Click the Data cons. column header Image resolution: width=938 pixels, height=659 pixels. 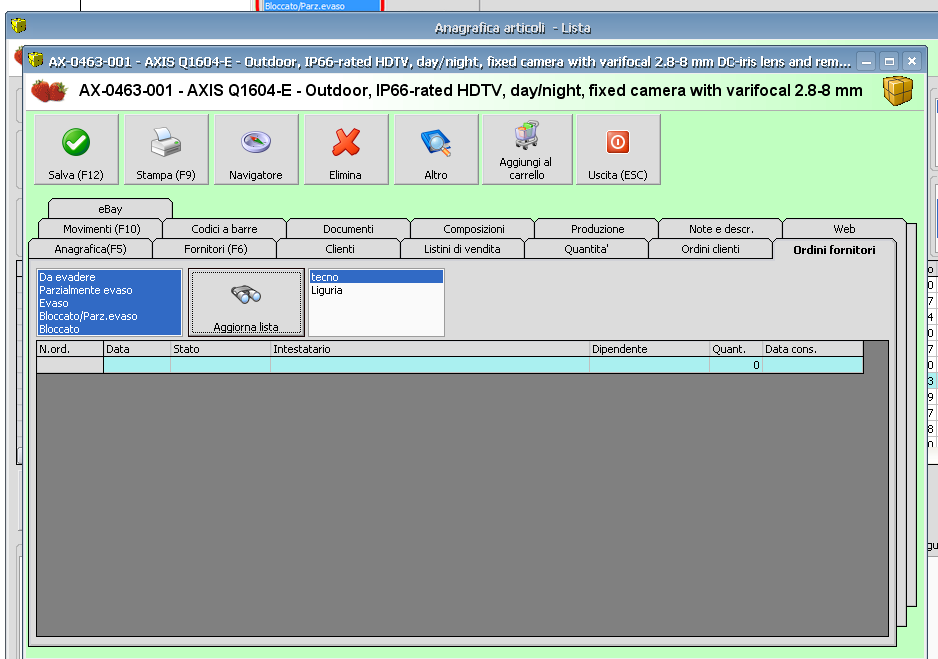pos(813,349)
